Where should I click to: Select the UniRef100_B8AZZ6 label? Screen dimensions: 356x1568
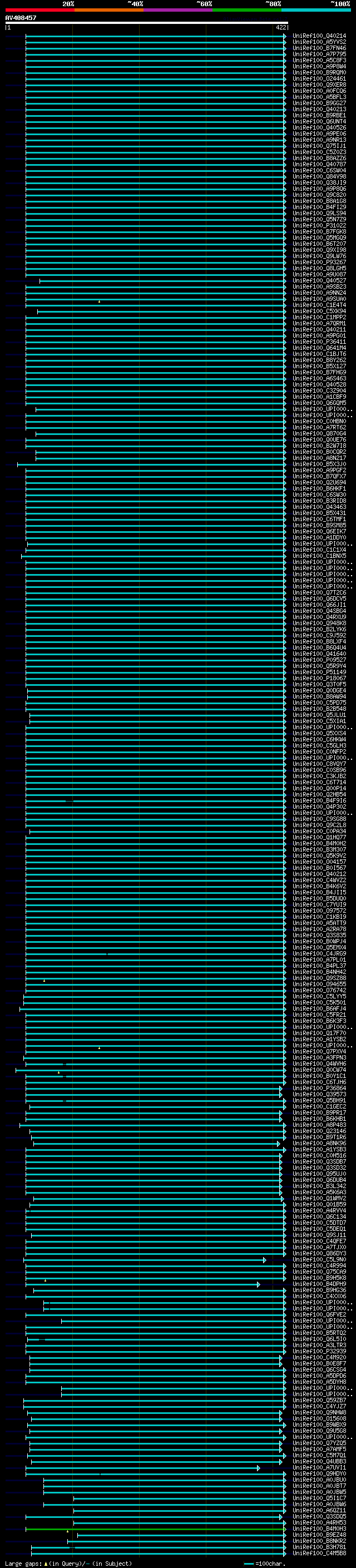319,159
